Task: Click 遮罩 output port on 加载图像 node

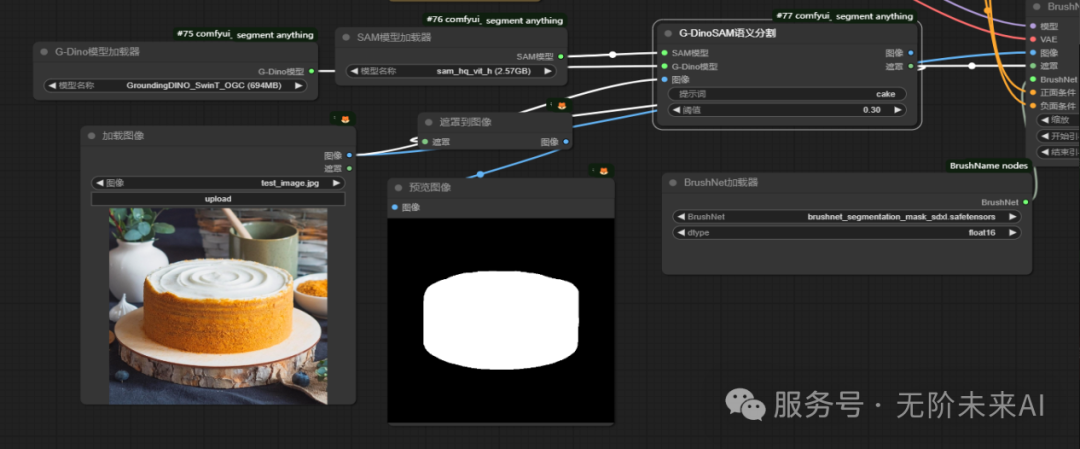Action: [x=349, y=168]
